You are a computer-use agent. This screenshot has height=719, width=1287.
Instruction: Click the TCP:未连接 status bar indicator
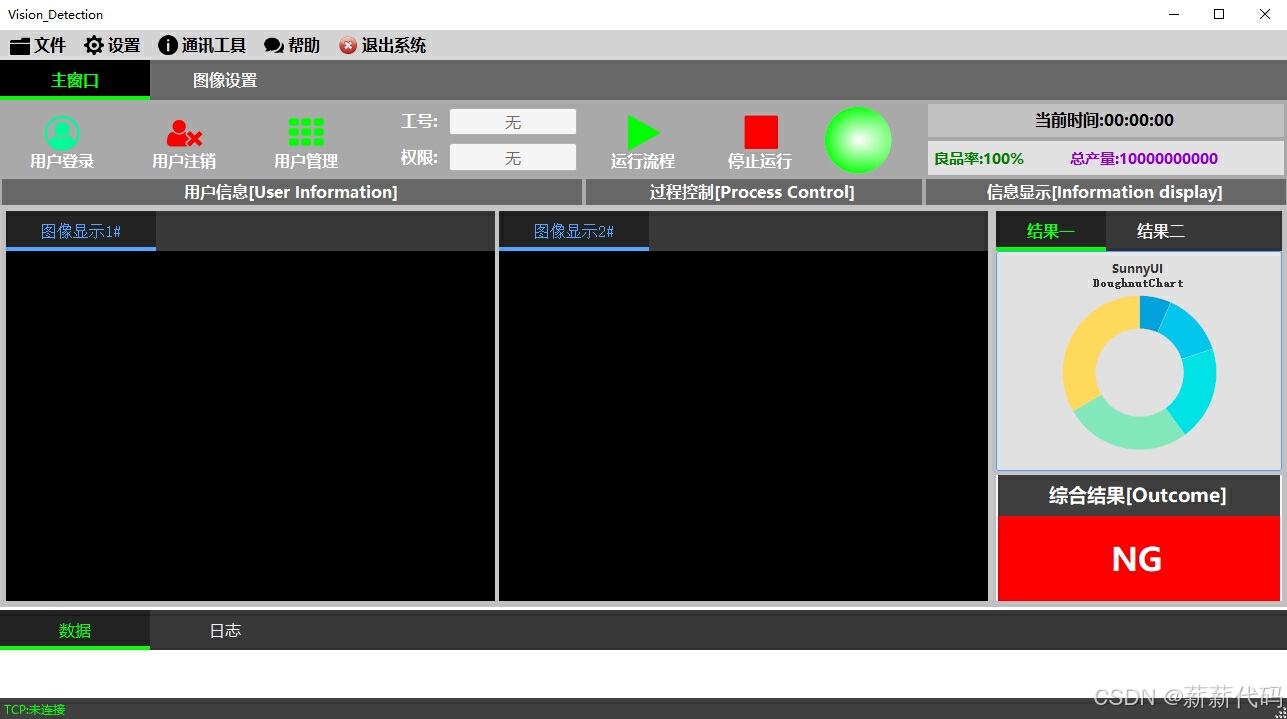pos(36,709)
